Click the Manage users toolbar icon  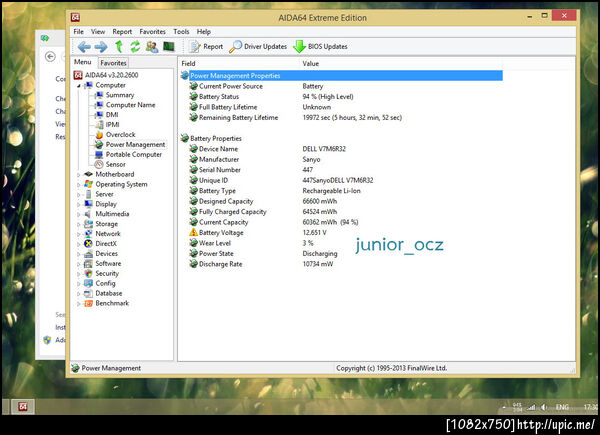pos(152,47)
